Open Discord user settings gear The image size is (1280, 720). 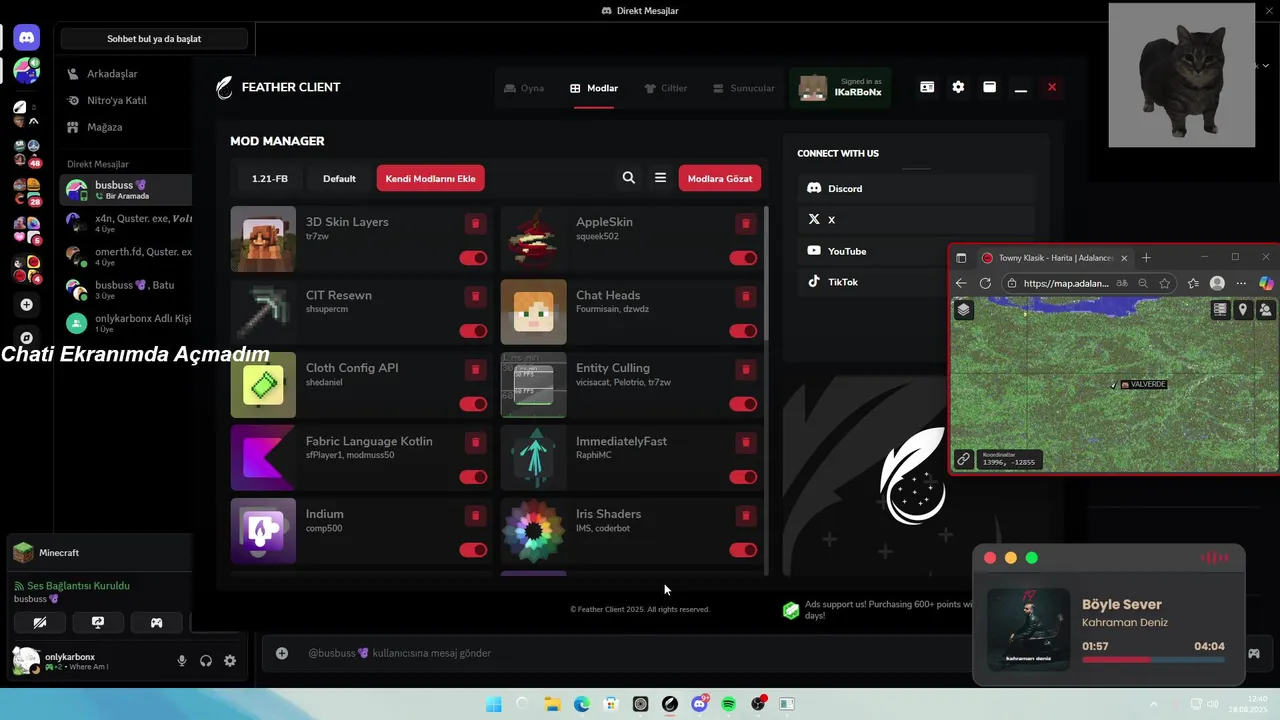click(230, 661)
